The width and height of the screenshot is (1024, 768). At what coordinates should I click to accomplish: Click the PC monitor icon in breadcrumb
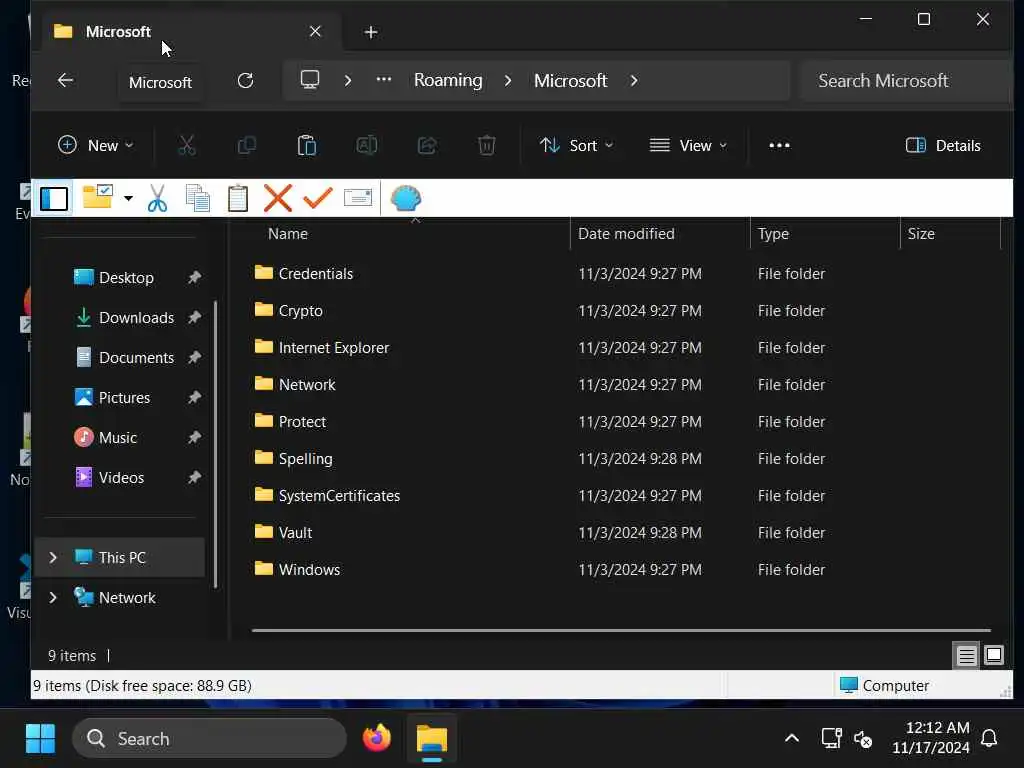pyautogui.click(x=310, y=80)
